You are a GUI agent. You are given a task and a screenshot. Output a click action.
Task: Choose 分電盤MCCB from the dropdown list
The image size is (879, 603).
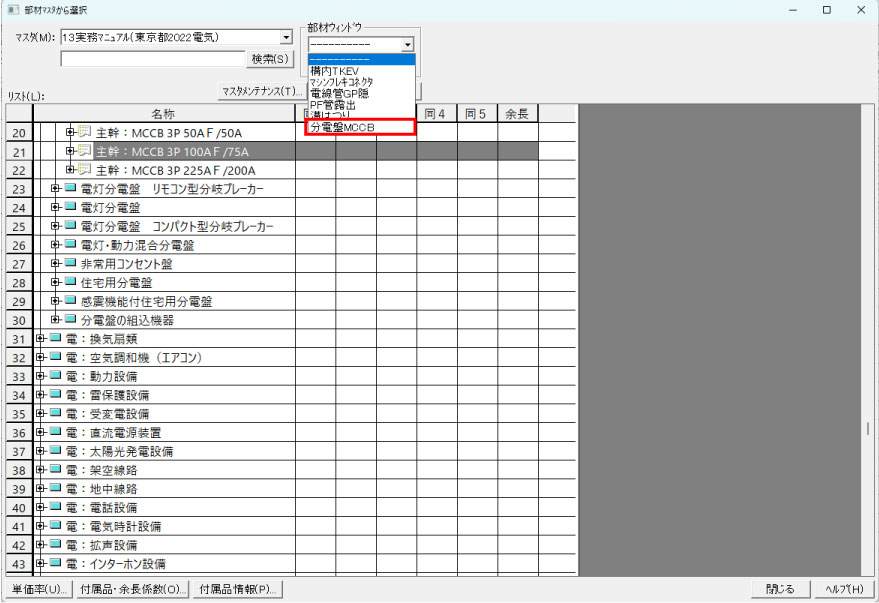[x=362, y=127]
